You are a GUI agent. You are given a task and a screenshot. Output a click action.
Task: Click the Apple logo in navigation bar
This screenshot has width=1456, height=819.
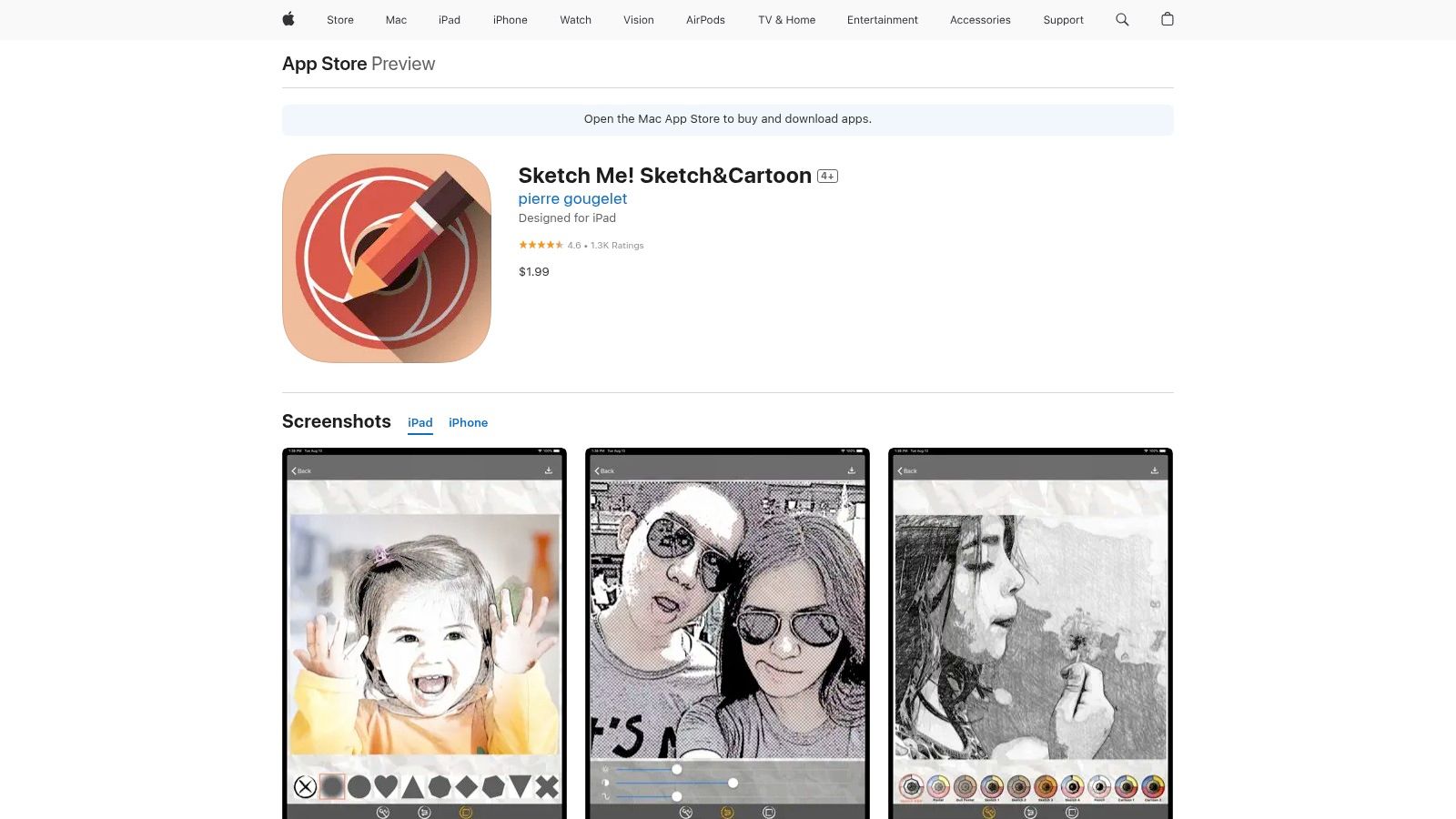tap(288, 19)
